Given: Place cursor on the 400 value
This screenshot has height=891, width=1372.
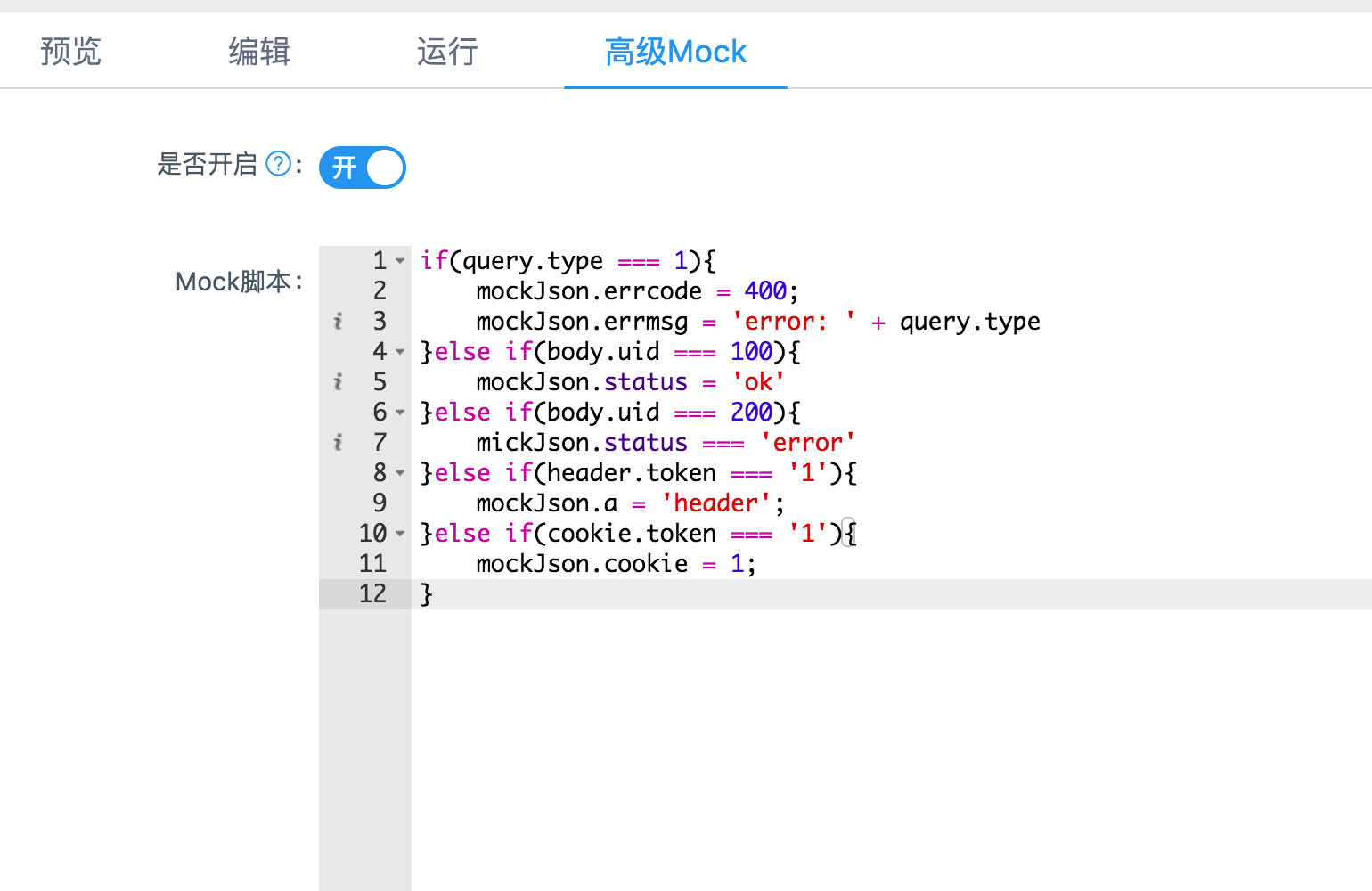Looking at the screenshot, I should point(765,291).
